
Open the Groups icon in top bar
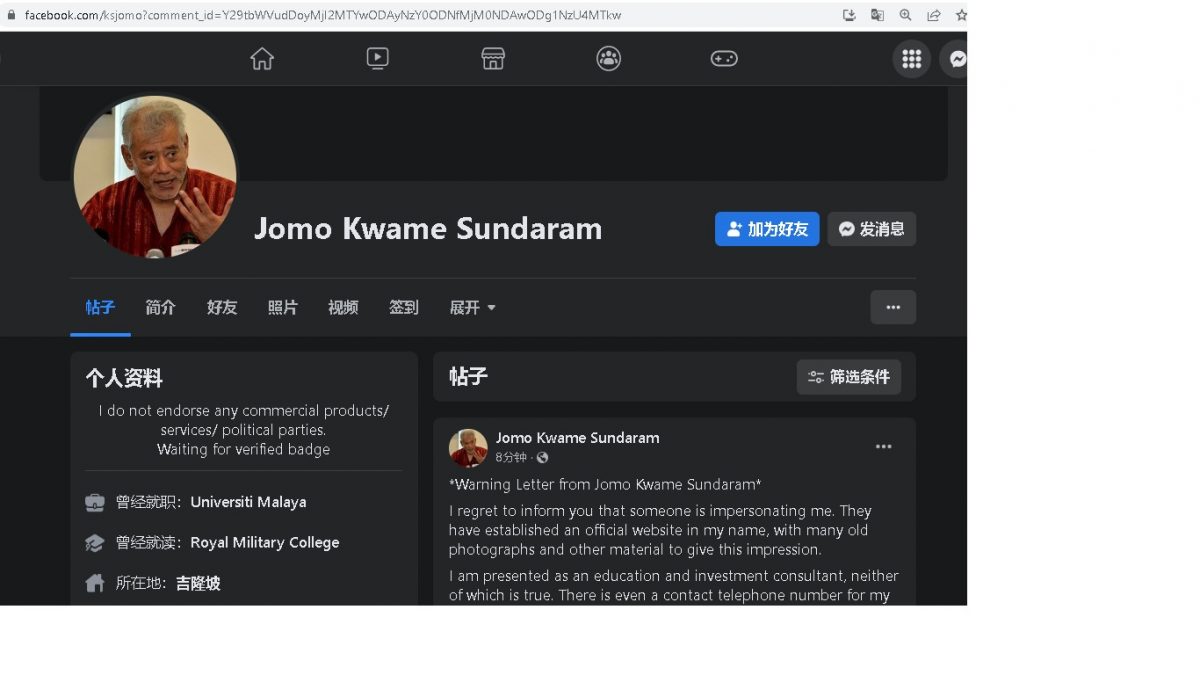point(608,59)
